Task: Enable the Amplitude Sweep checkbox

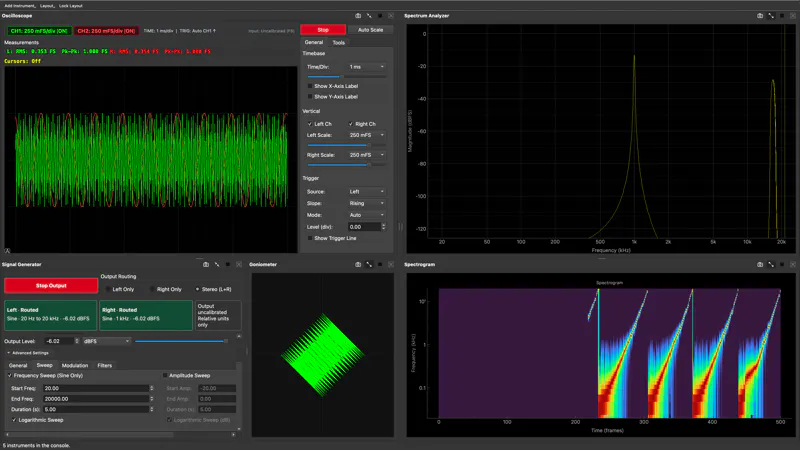Action: coord(165,376)
